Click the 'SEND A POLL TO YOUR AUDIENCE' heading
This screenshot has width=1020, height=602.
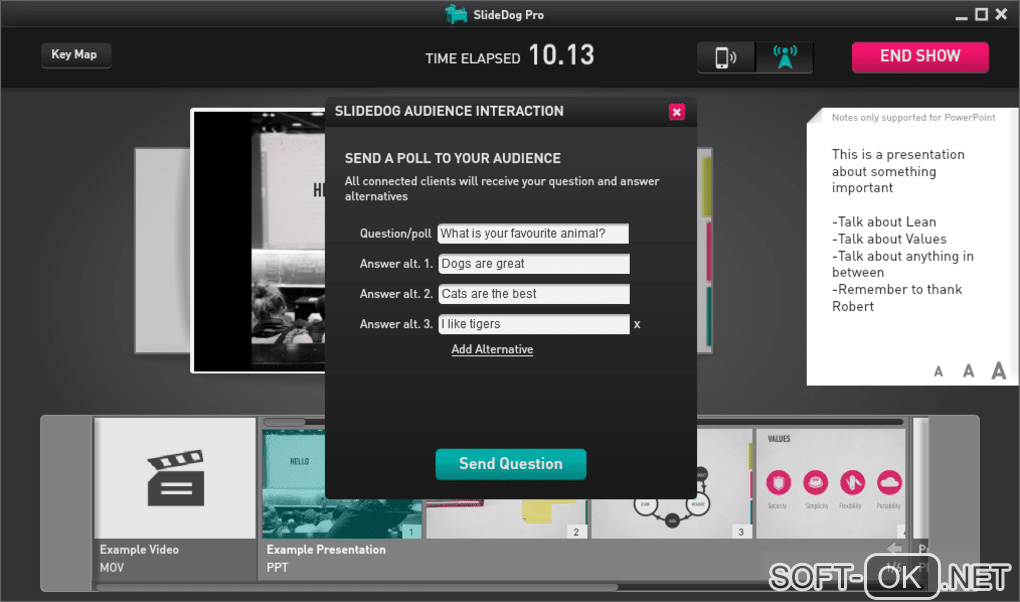pyautogui.click(x=453, y=158)
